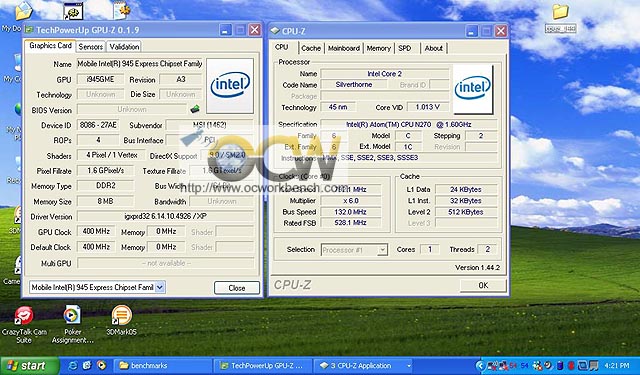Open graphics card selector dropdown in GPU-Z
This screenshot has width=640, height=375.
(x=160, y=287)
